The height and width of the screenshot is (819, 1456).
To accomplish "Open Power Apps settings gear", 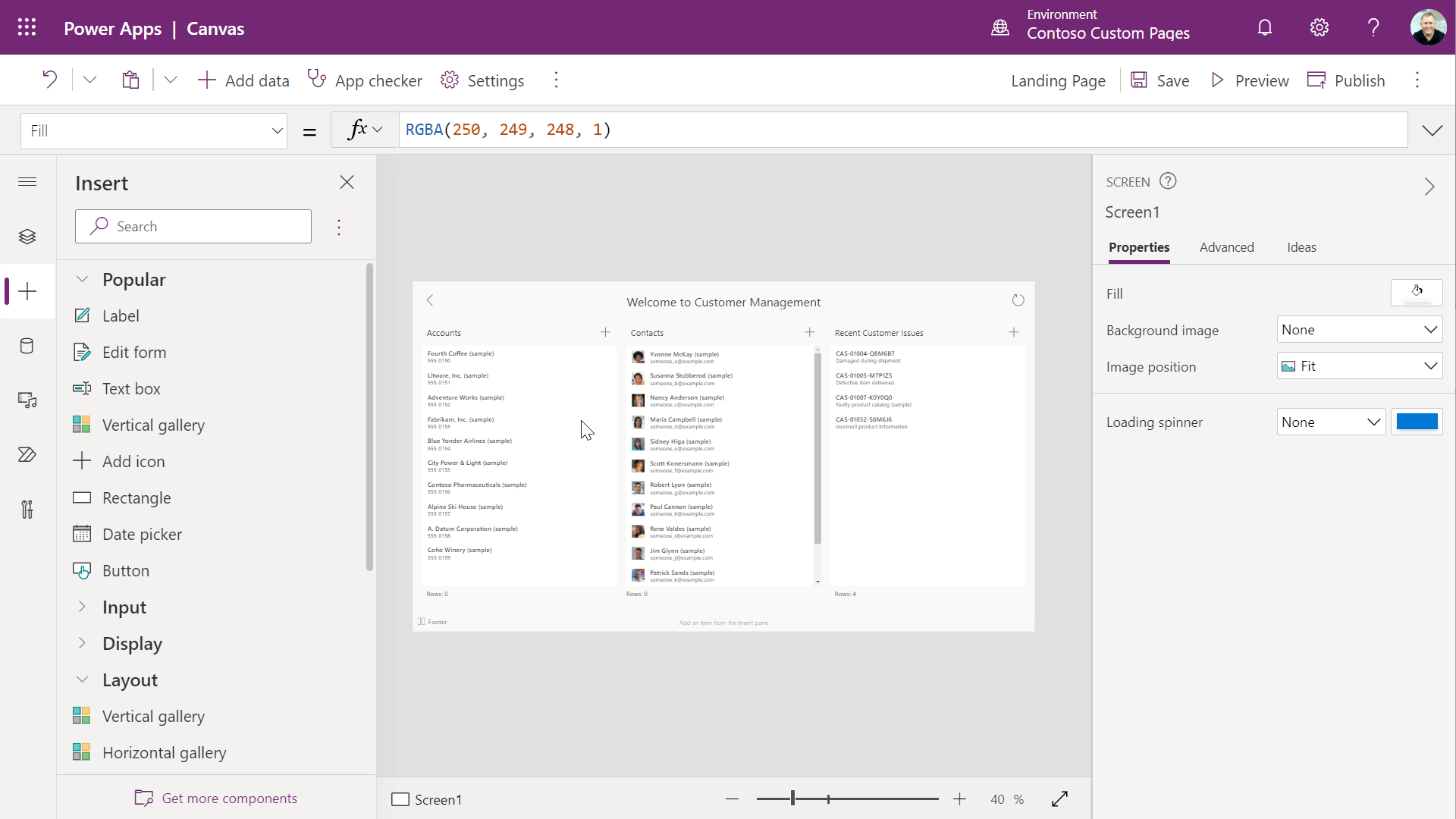I will point(1319,27).
